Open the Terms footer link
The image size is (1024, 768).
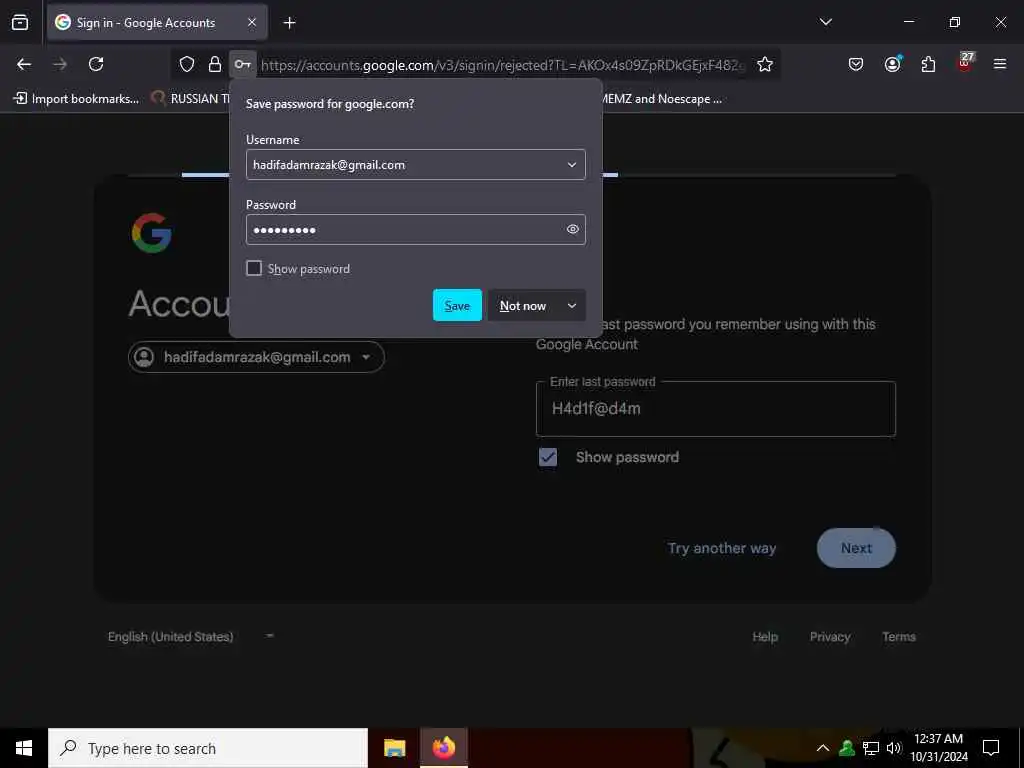coord(899,637)
